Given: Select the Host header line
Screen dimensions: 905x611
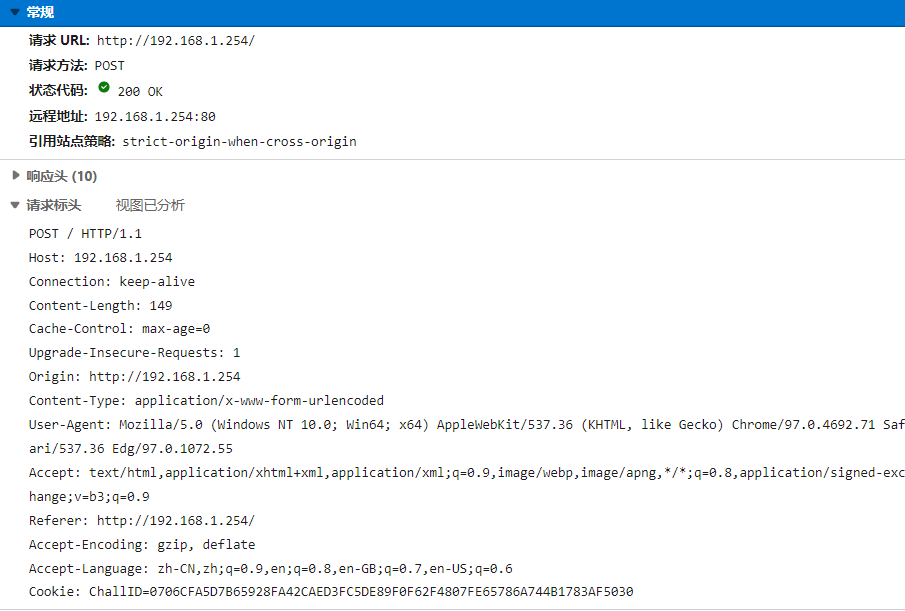Looking at the screenshot, I should click(x=100, y=258).
